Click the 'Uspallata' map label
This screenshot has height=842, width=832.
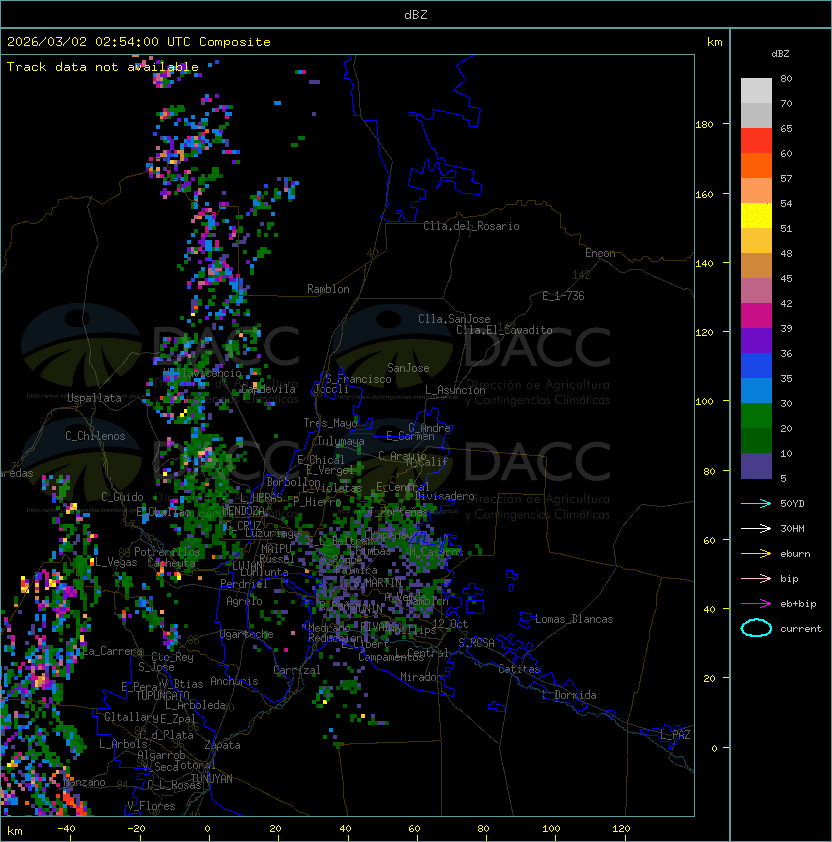(x=94, y=398)
